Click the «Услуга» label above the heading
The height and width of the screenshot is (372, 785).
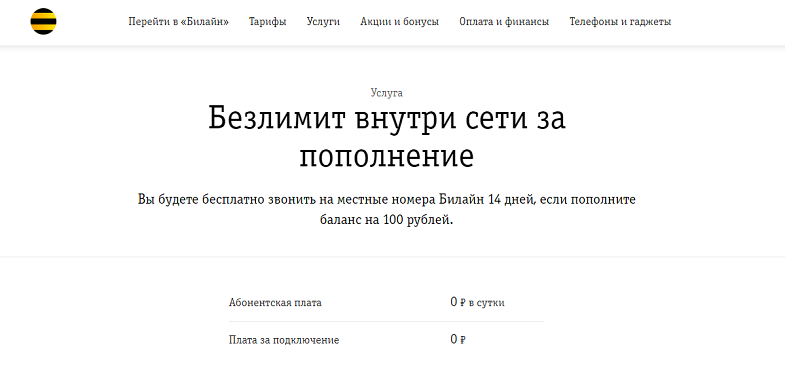[x=386, y=93]
